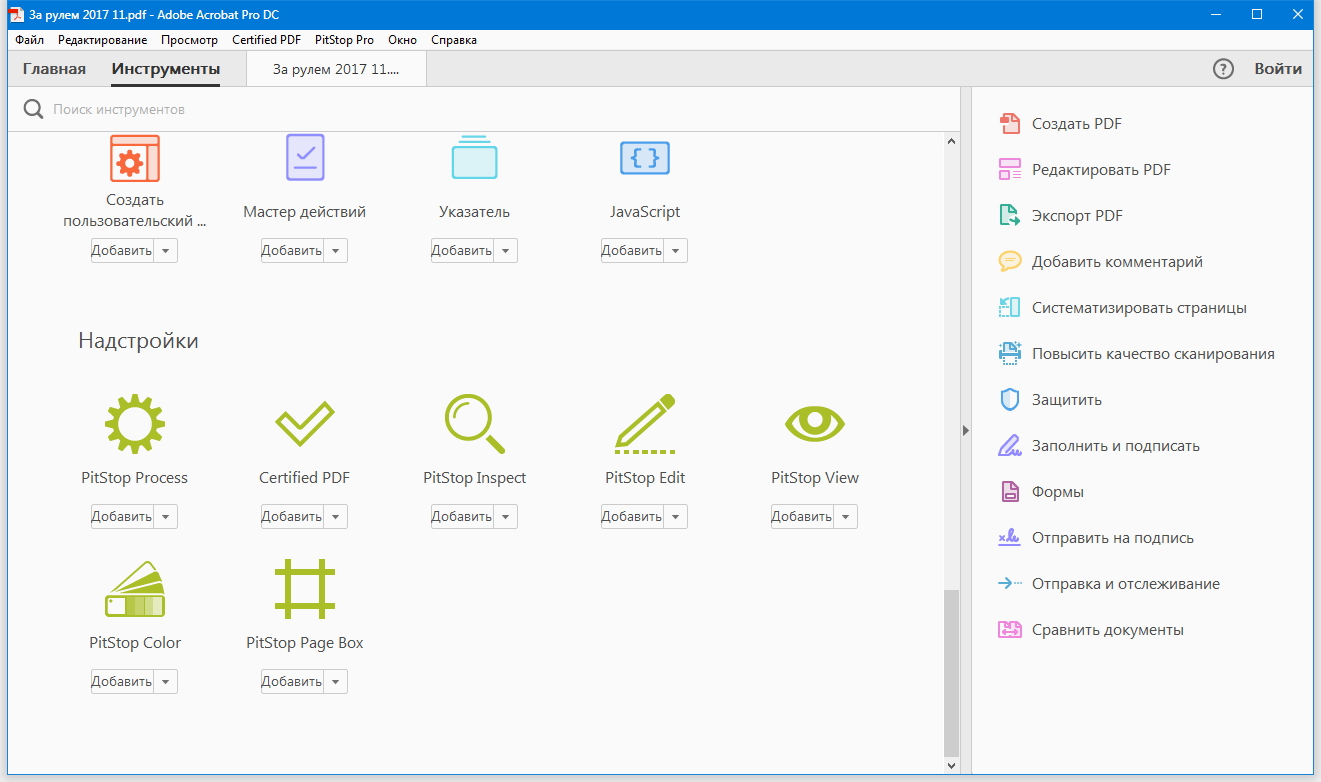Select Редактировать PDF in the right pane
Viewport: 1321px width, 782px height.
click(x=1084, y=170)
